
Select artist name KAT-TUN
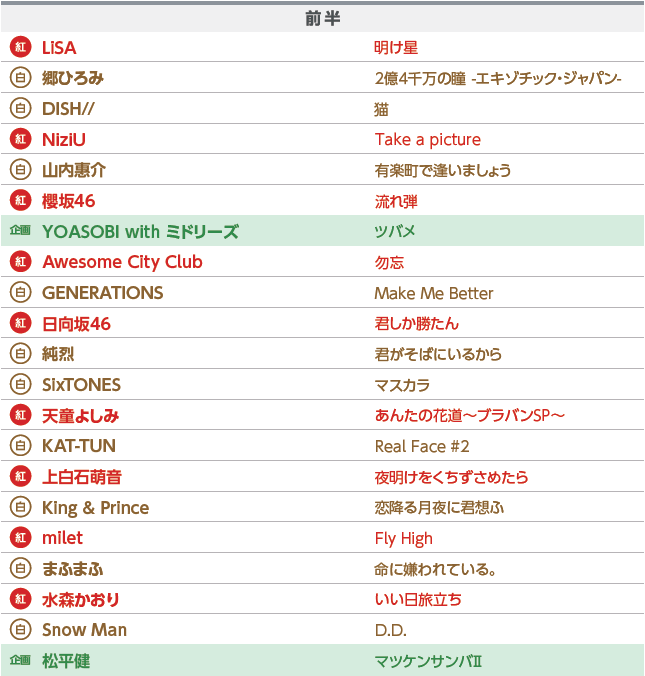click(x=79, y=446)
